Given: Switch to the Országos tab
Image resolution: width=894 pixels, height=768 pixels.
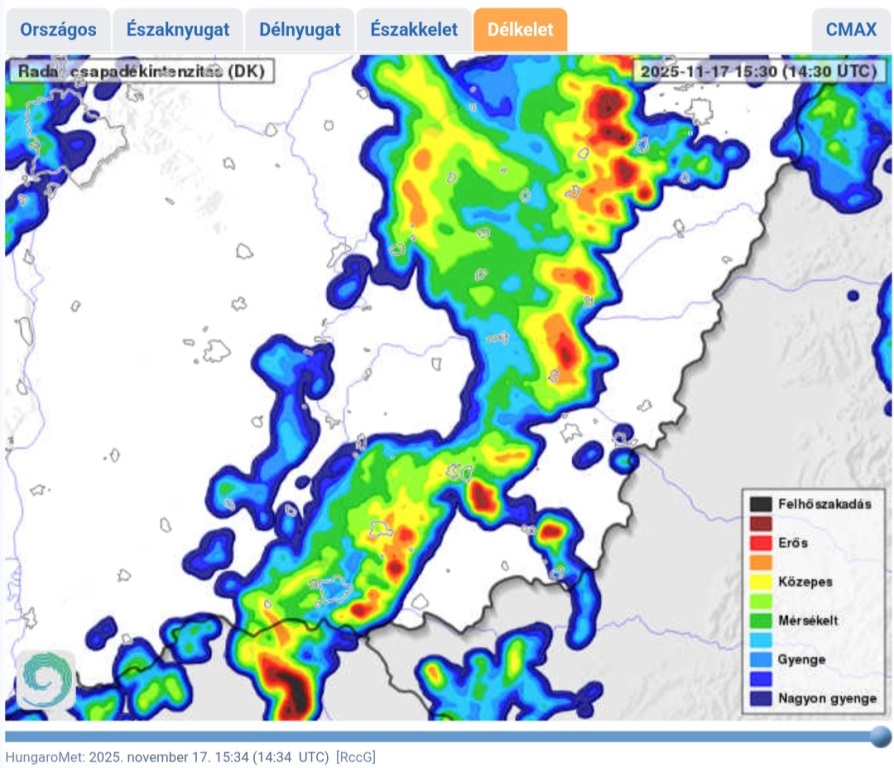Looking at the screenshot, I should [x=58, y=30].
